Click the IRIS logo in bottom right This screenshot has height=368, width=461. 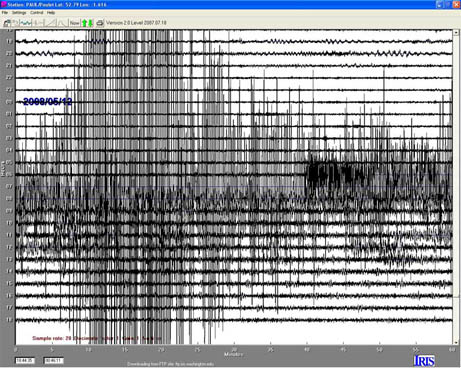(x=424, y=361)
